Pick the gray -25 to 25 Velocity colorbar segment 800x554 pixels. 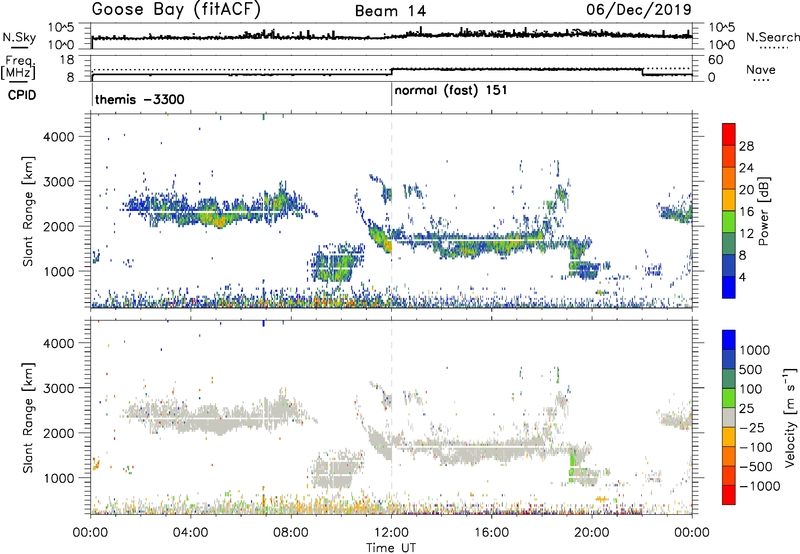(729, 417)
